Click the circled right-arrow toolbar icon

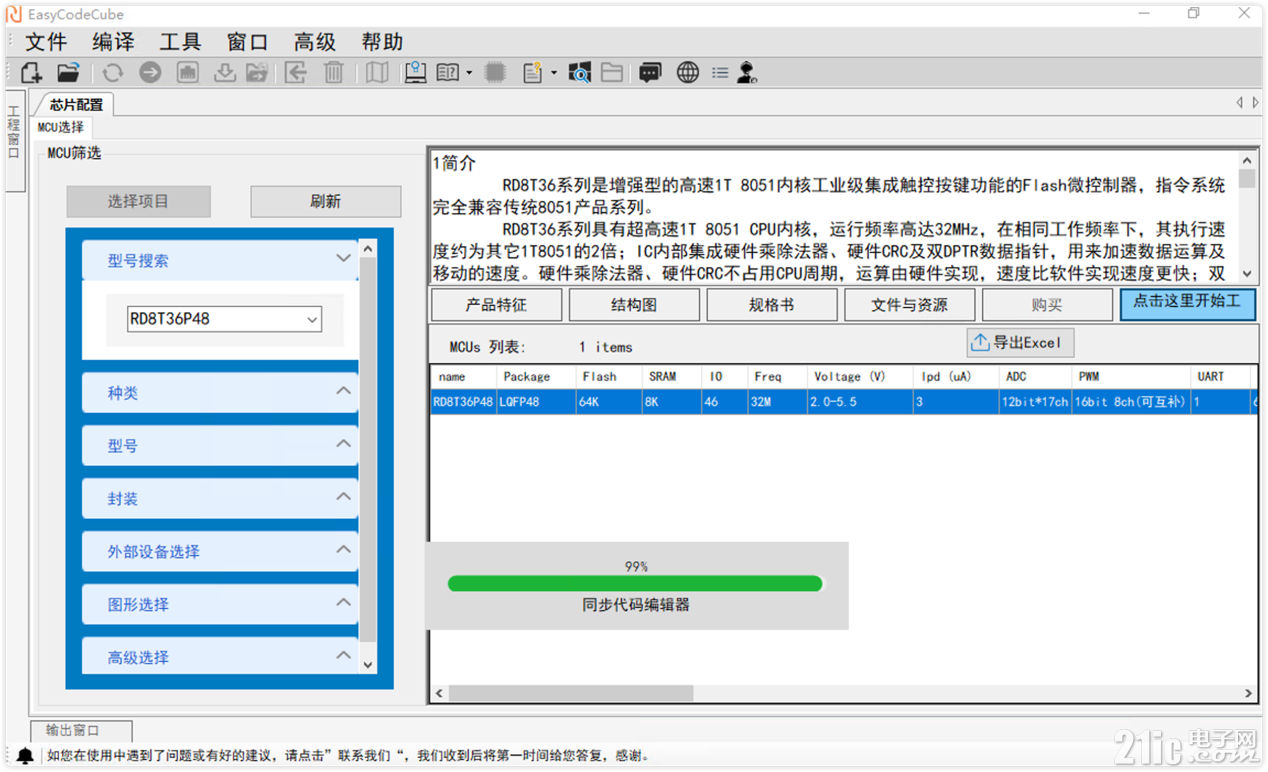pos(150,72)
